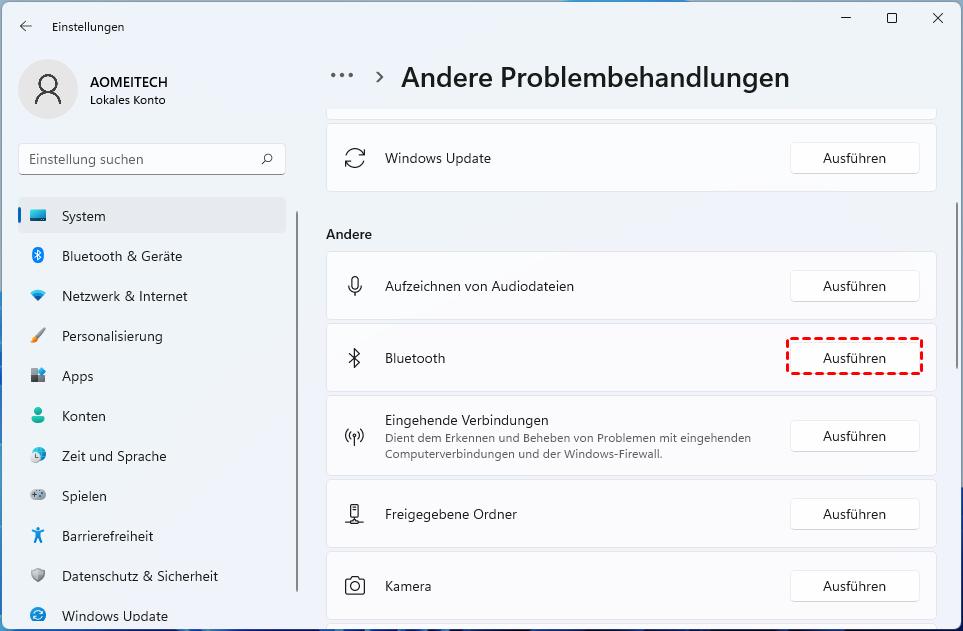Open Windows Update in sidebar
The image size is (963, 631).
[152, 615]
